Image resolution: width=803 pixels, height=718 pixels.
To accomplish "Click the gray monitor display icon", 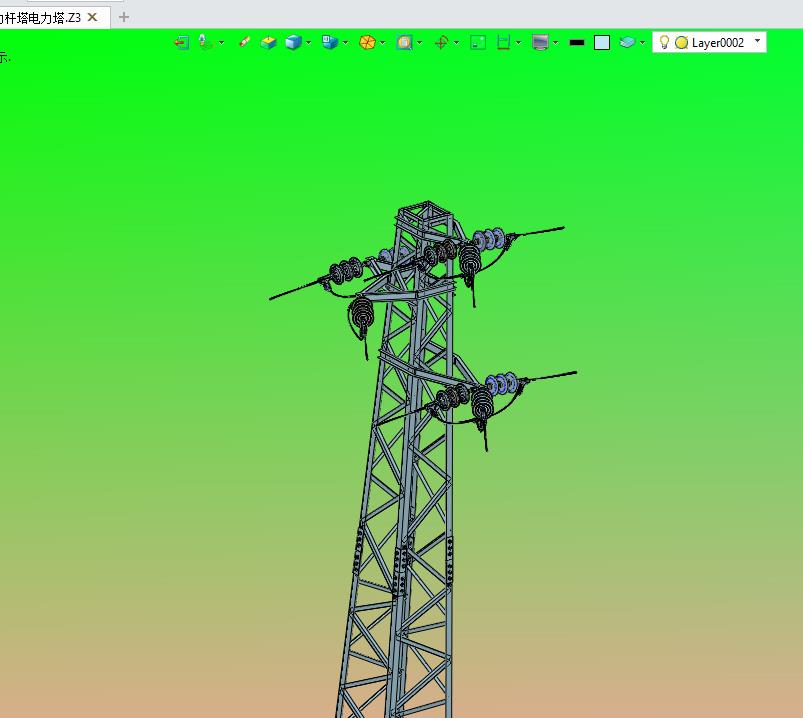I will click(x=540, y=42).
